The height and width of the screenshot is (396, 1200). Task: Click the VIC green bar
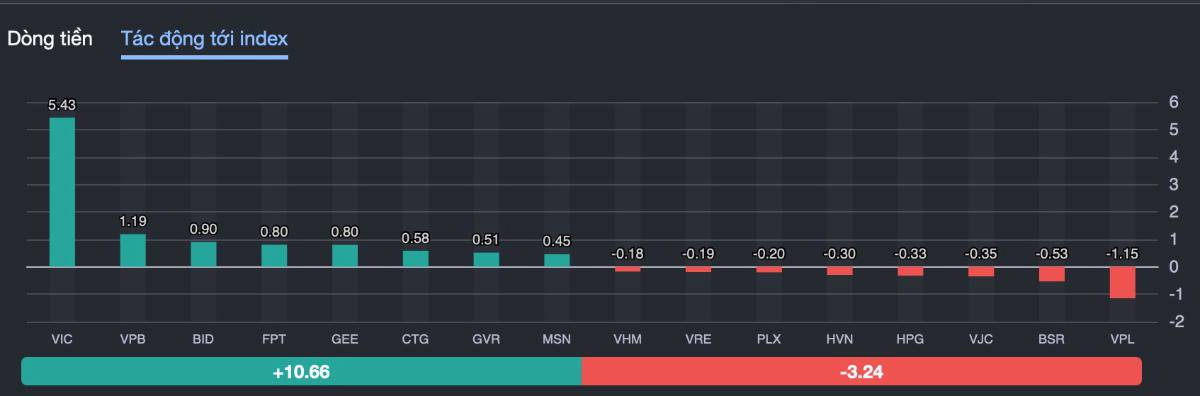62,192
